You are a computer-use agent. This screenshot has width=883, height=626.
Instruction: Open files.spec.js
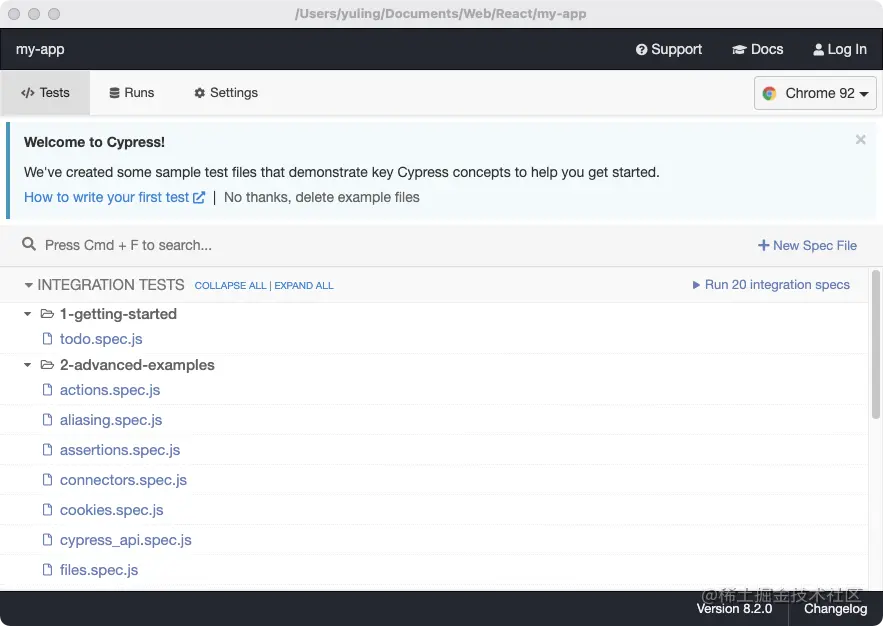coord(99,570)
